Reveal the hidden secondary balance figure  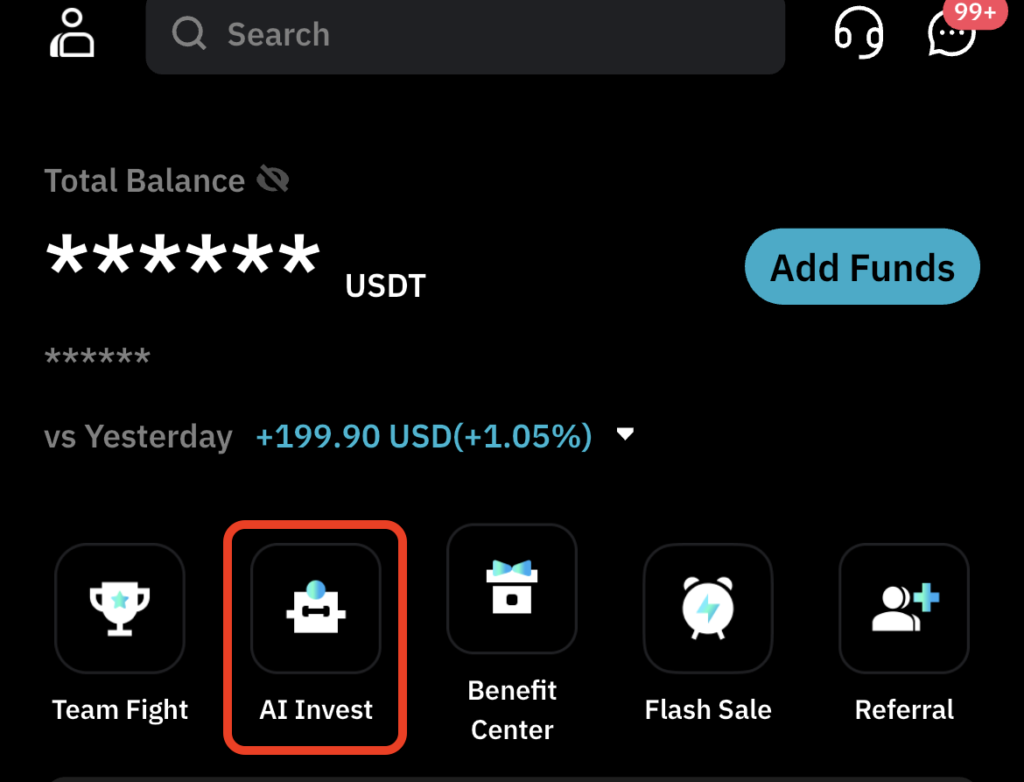[x=97, y=356]
